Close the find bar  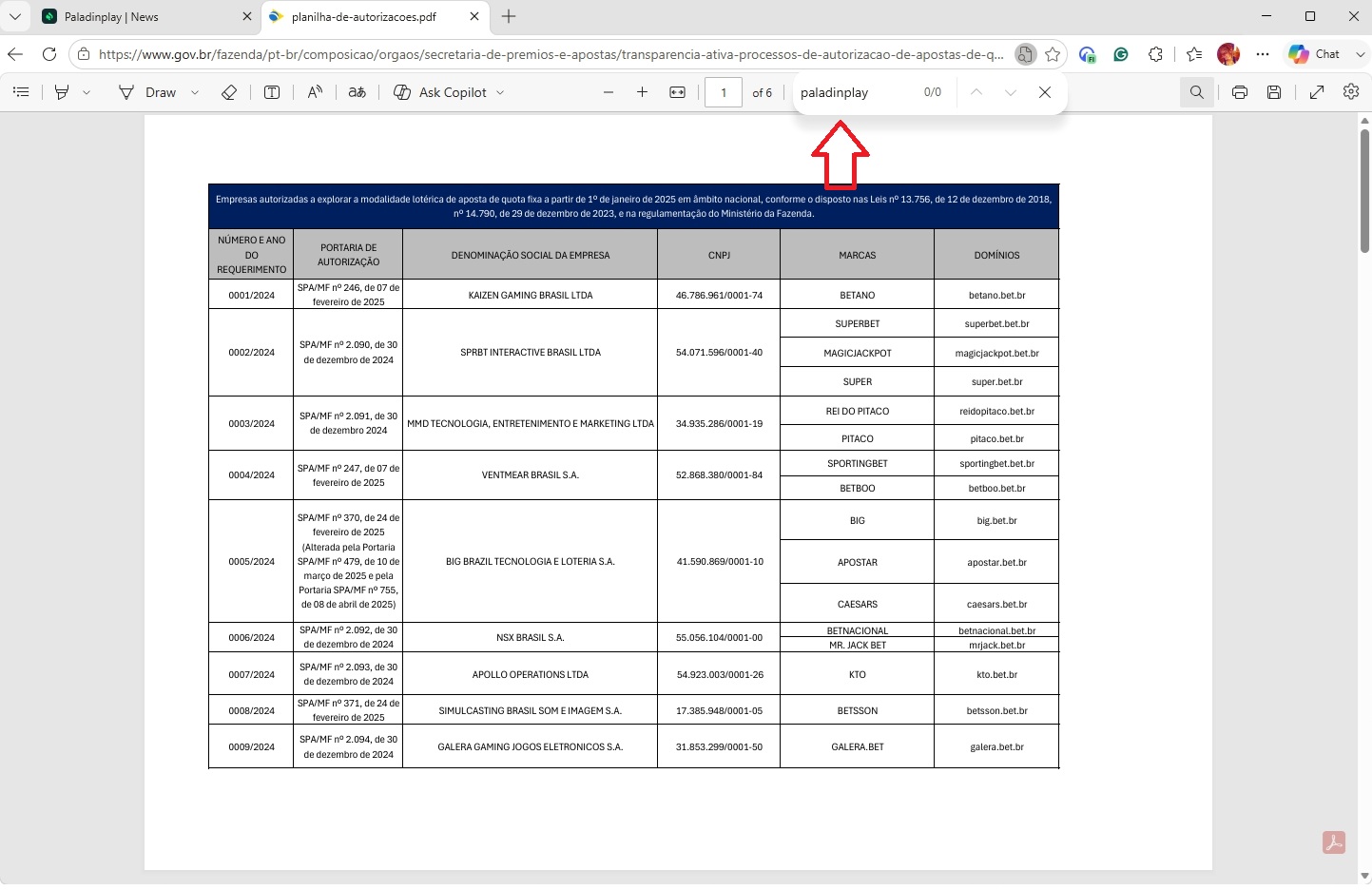pos(1045,92)
